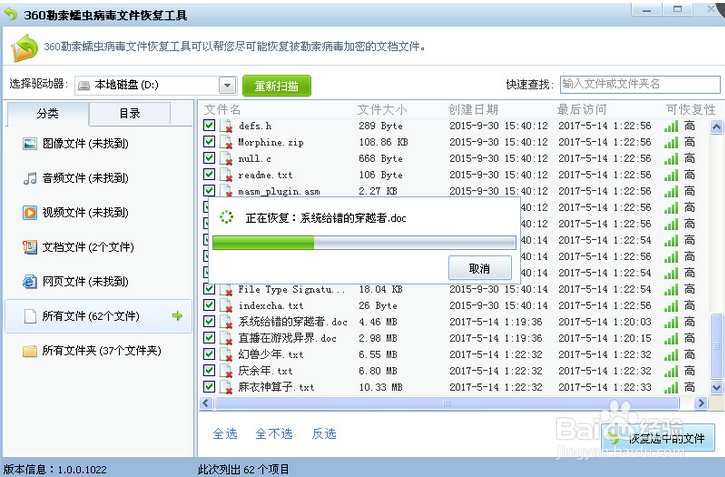The height and width of the screenshot is (477, 725).
Task: Uncheck the null.c file checkbox
Action: pos(209,158)
